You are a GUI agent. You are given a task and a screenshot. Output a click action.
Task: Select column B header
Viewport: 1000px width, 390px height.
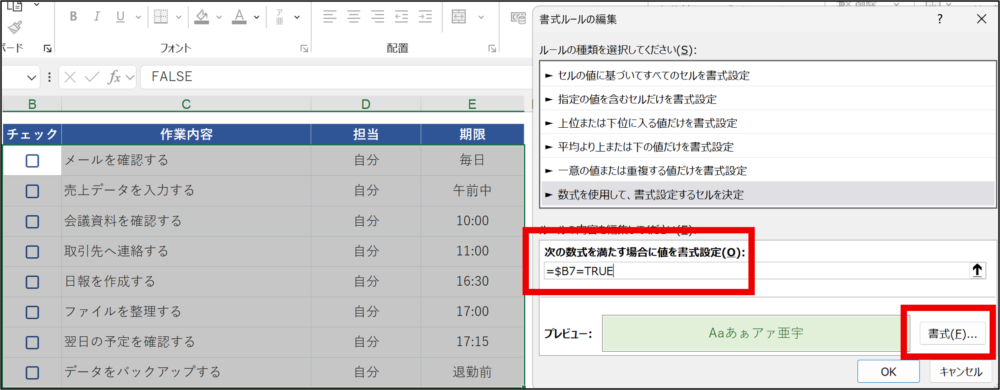click(x=32, y=104)
